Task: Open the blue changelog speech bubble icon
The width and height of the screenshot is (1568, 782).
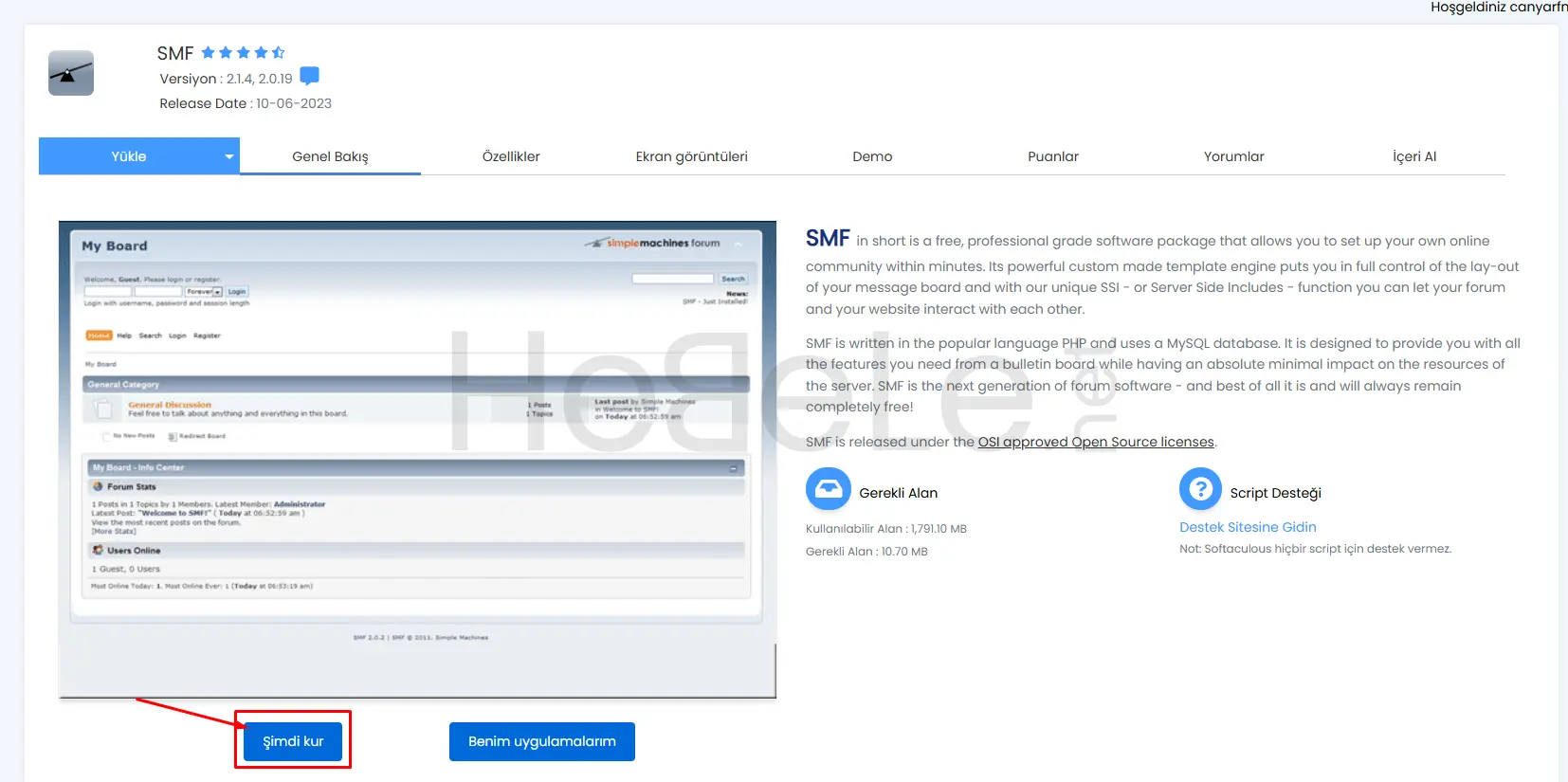Action: coord(309,76)
